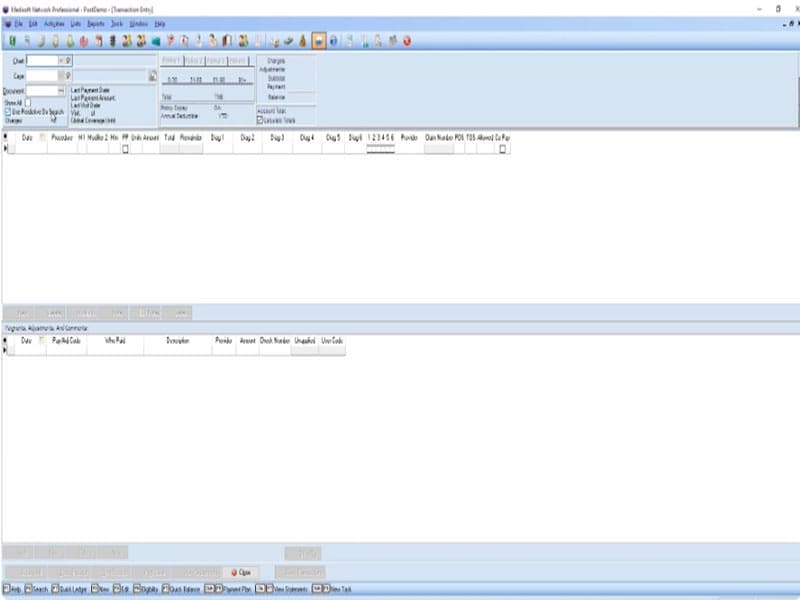
Task: Enable the Show All checkbox
Action: coord(28,102)
